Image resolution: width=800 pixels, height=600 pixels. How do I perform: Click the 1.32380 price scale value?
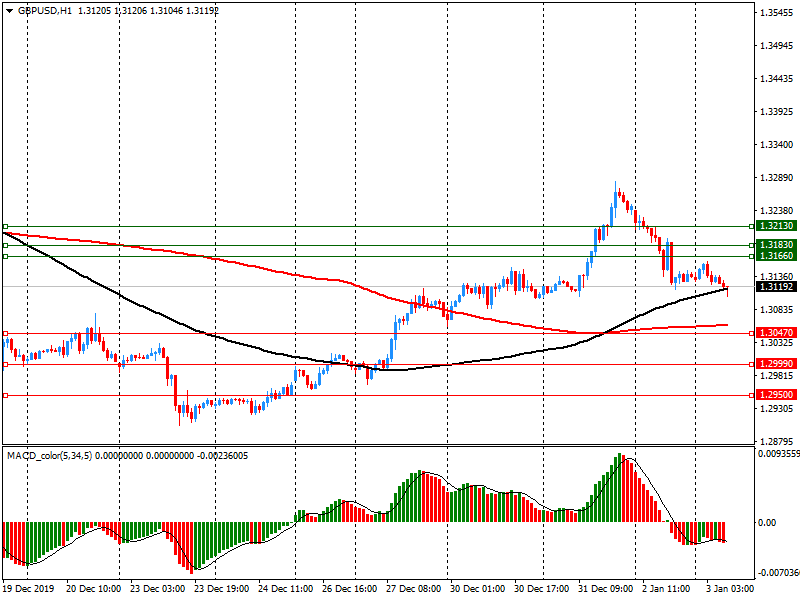tap(777, 211)
